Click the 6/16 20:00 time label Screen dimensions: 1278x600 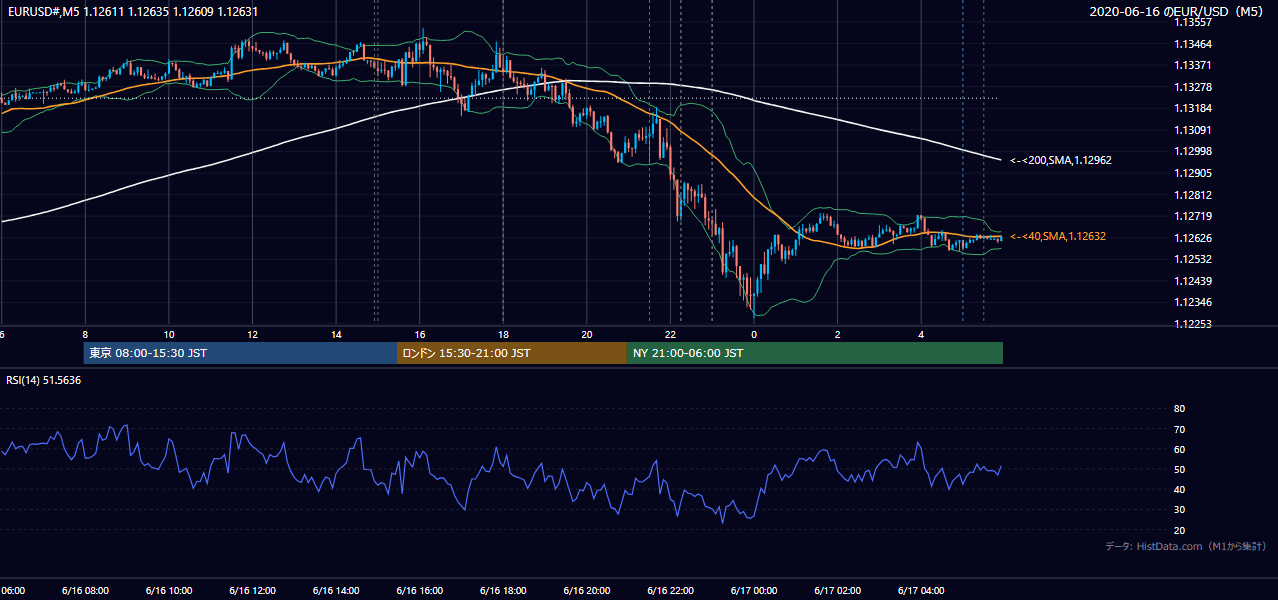point(586,590)
